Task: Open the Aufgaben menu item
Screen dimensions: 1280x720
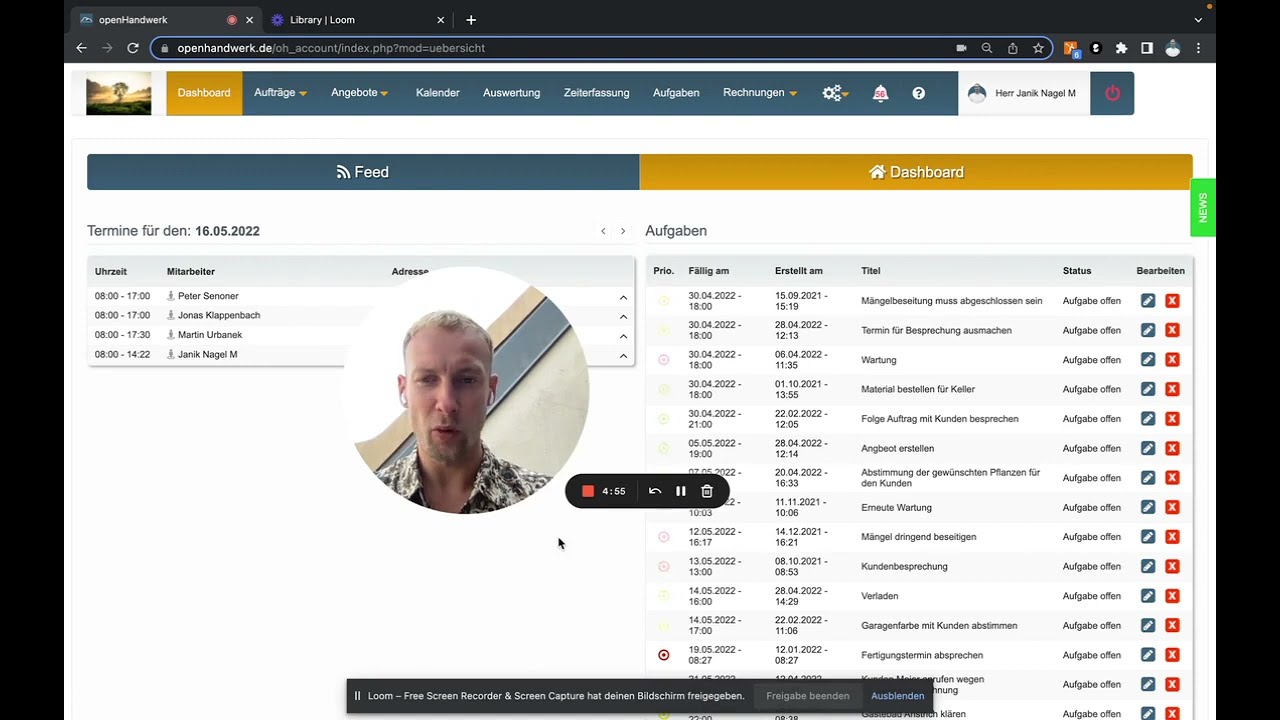Action: click(x=676, y=93)
